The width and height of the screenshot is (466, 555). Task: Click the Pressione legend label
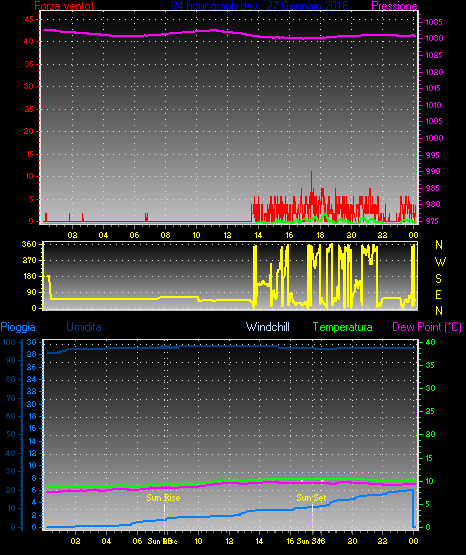coord(394,6)
